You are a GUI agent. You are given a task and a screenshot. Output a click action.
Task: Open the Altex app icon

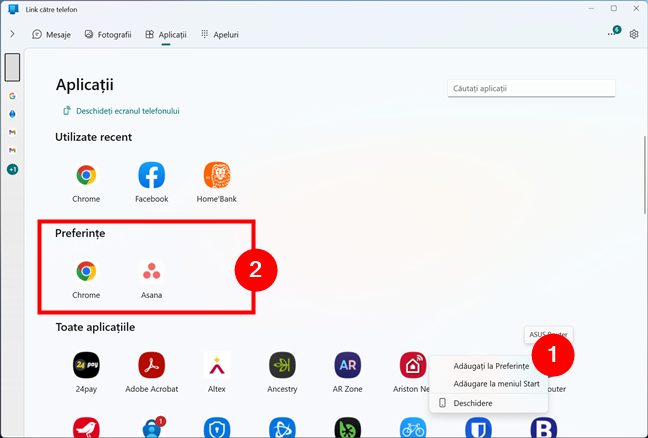(217, 365)
